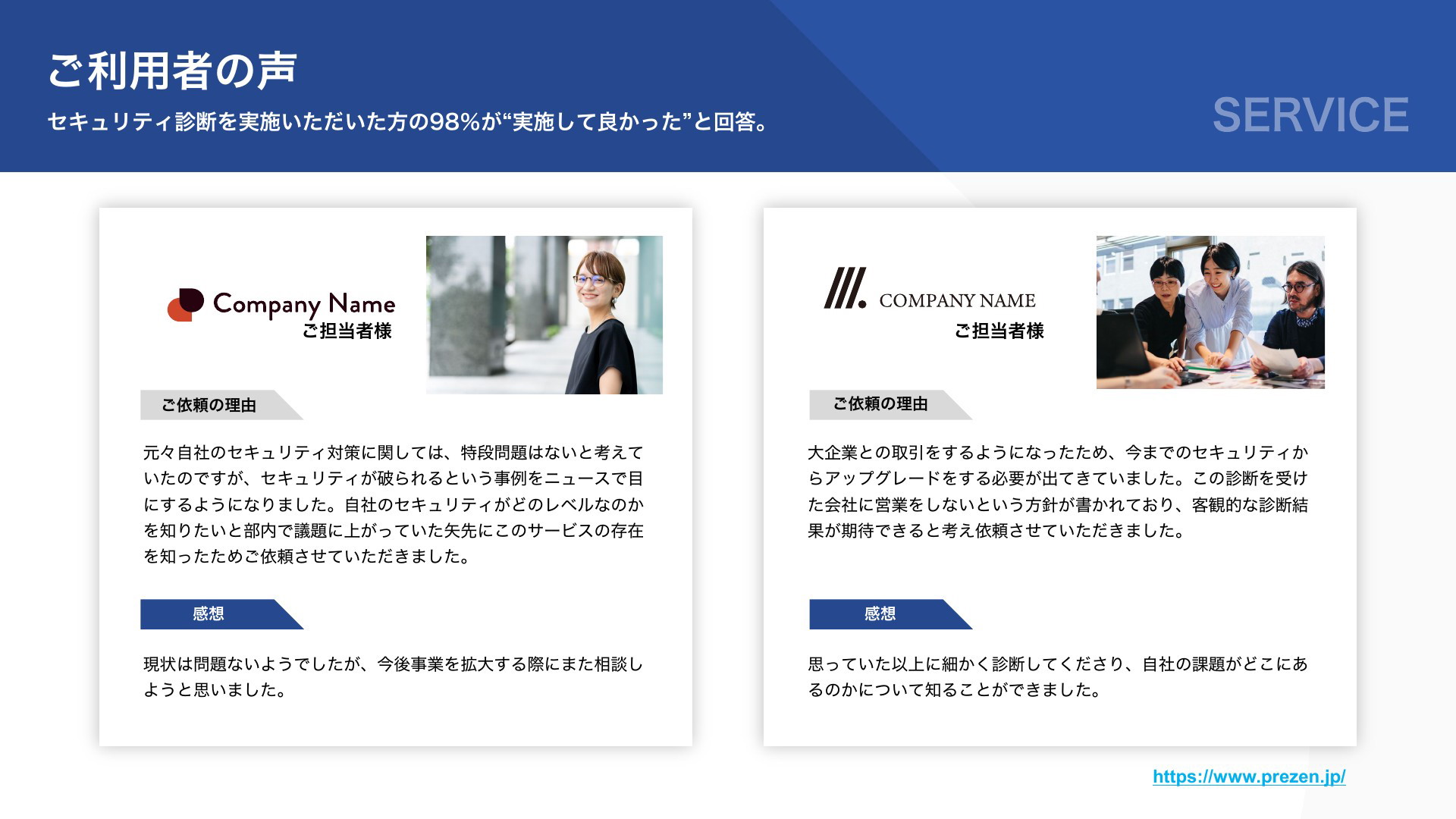
Task: Click paragraph starting 元々自社のセキュリティ対策
Action: pos(394,504)
